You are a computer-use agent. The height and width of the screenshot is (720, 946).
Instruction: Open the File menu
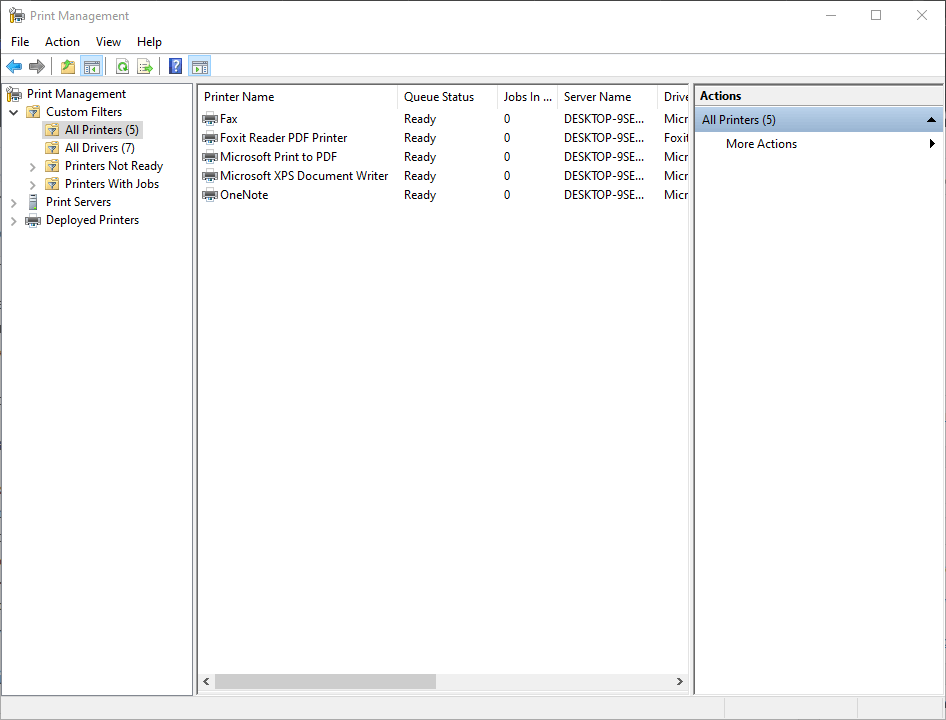click(x=20, y=42)
